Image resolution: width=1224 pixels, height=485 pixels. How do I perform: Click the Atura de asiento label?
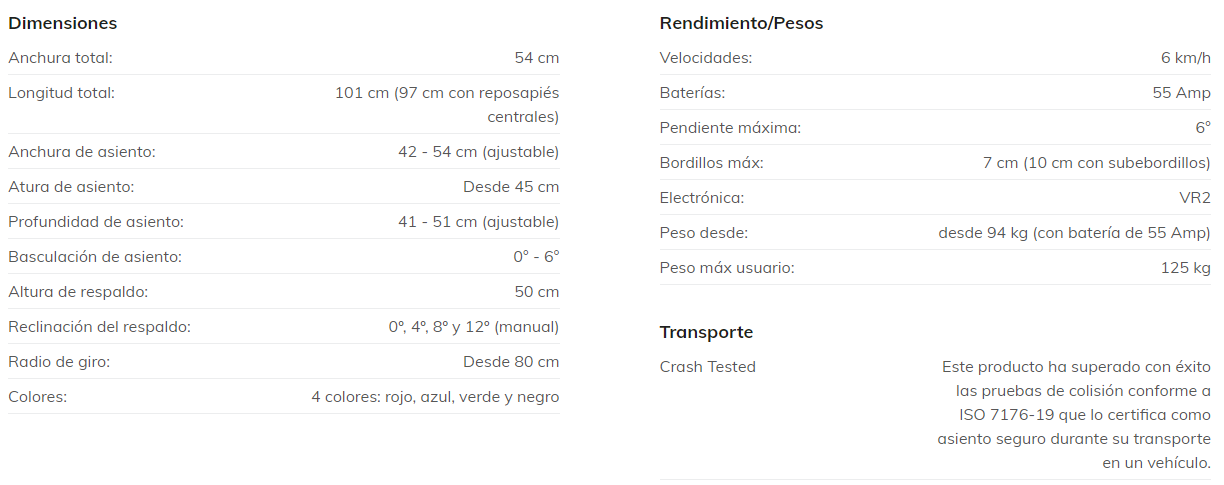click(71, 187)
